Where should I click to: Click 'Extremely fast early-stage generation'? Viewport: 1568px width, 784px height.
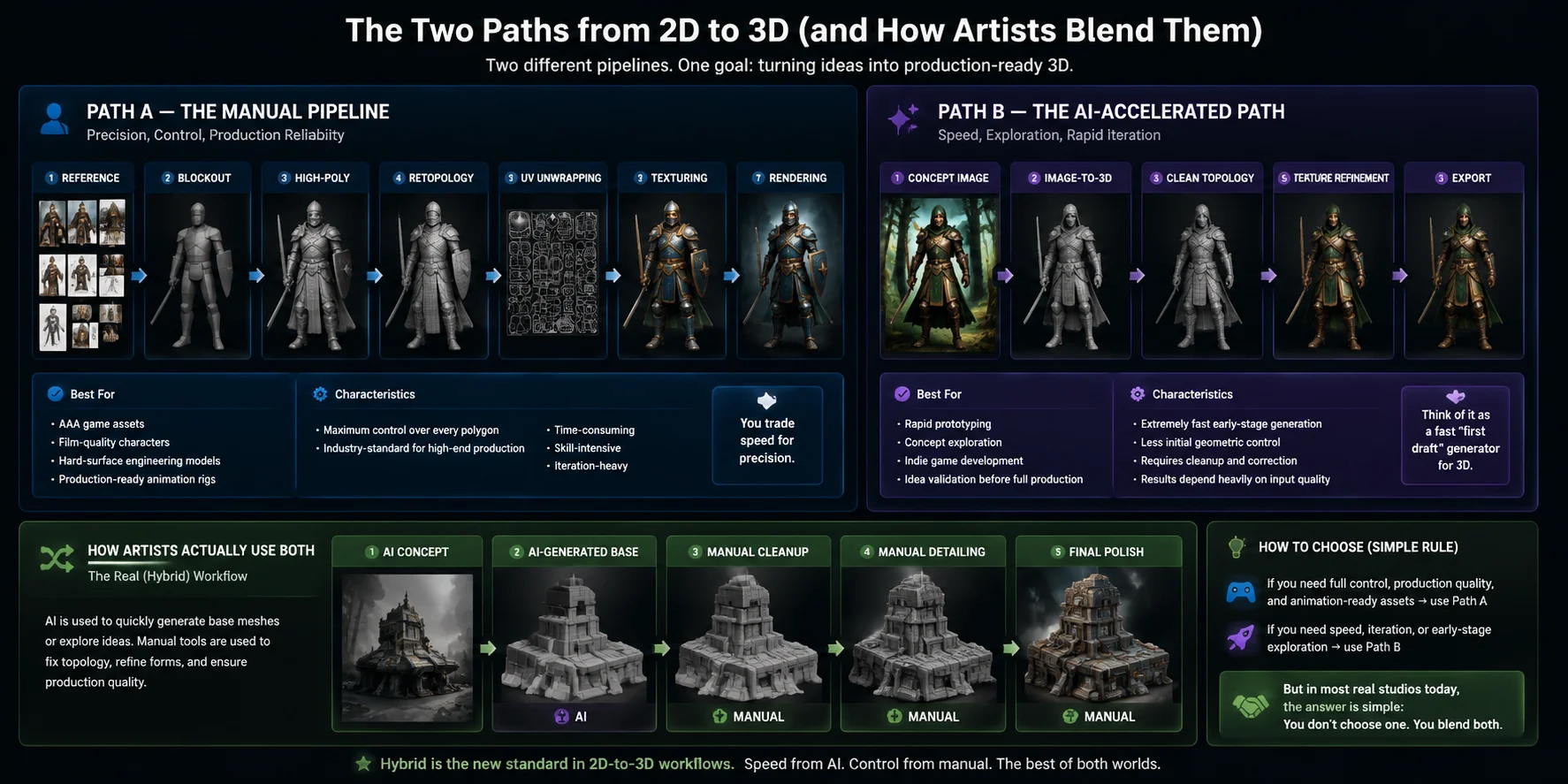[1231, 424]
